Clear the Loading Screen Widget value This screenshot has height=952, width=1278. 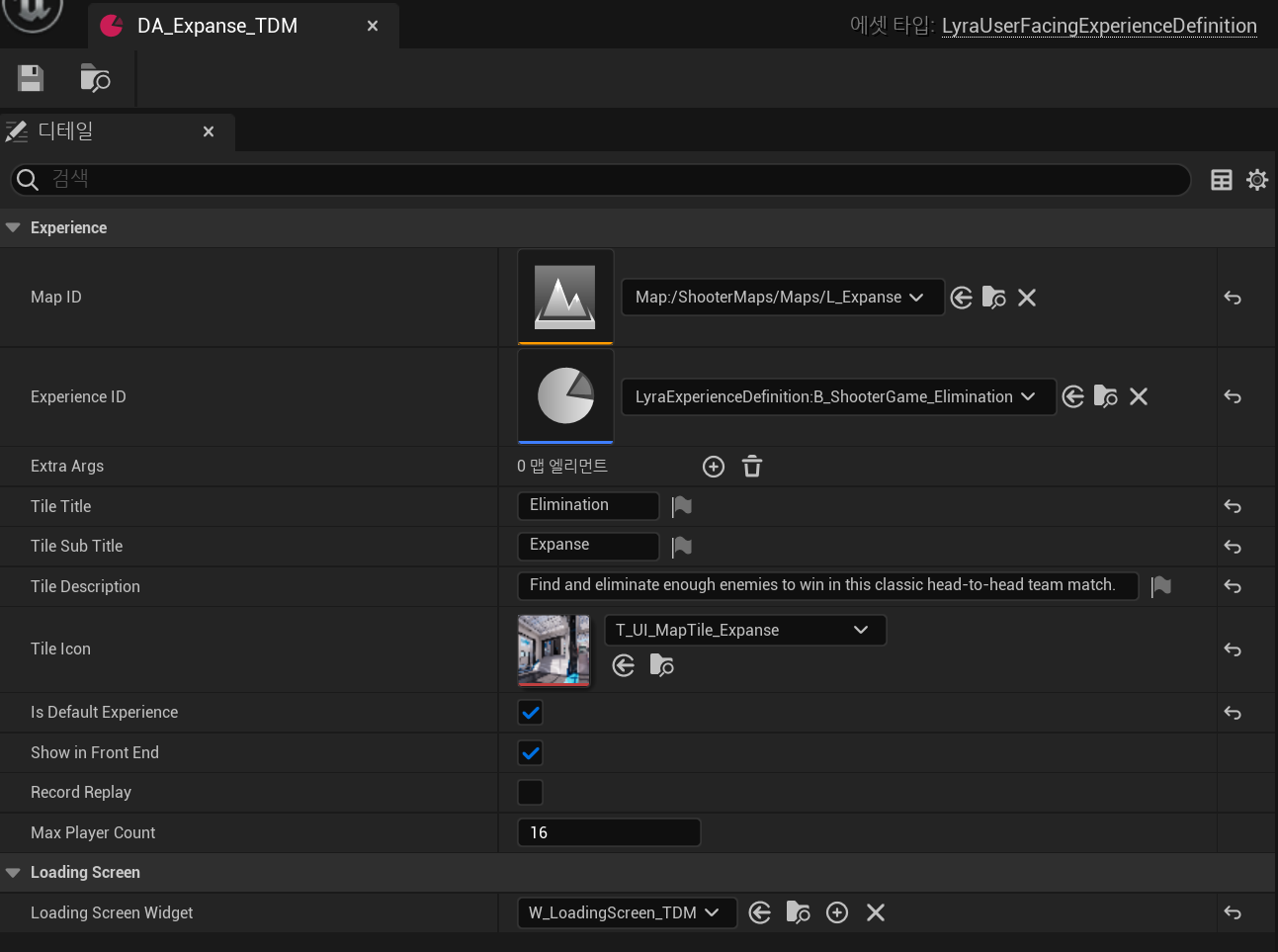[876, 912]
